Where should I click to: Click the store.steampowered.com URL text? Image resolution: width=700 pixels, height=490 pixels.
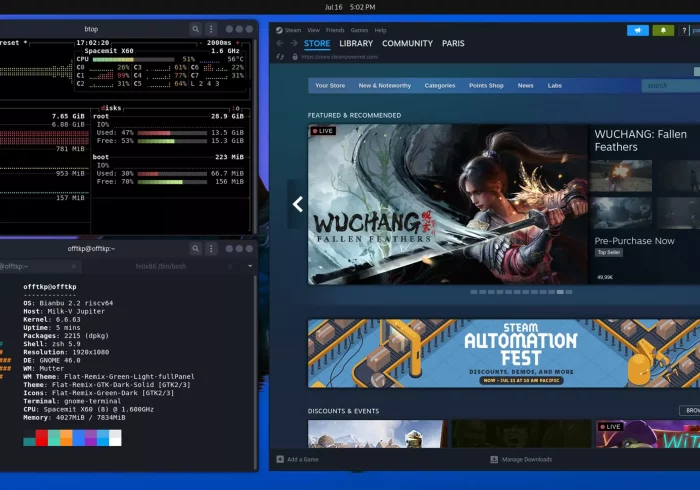tap(340, 57)
